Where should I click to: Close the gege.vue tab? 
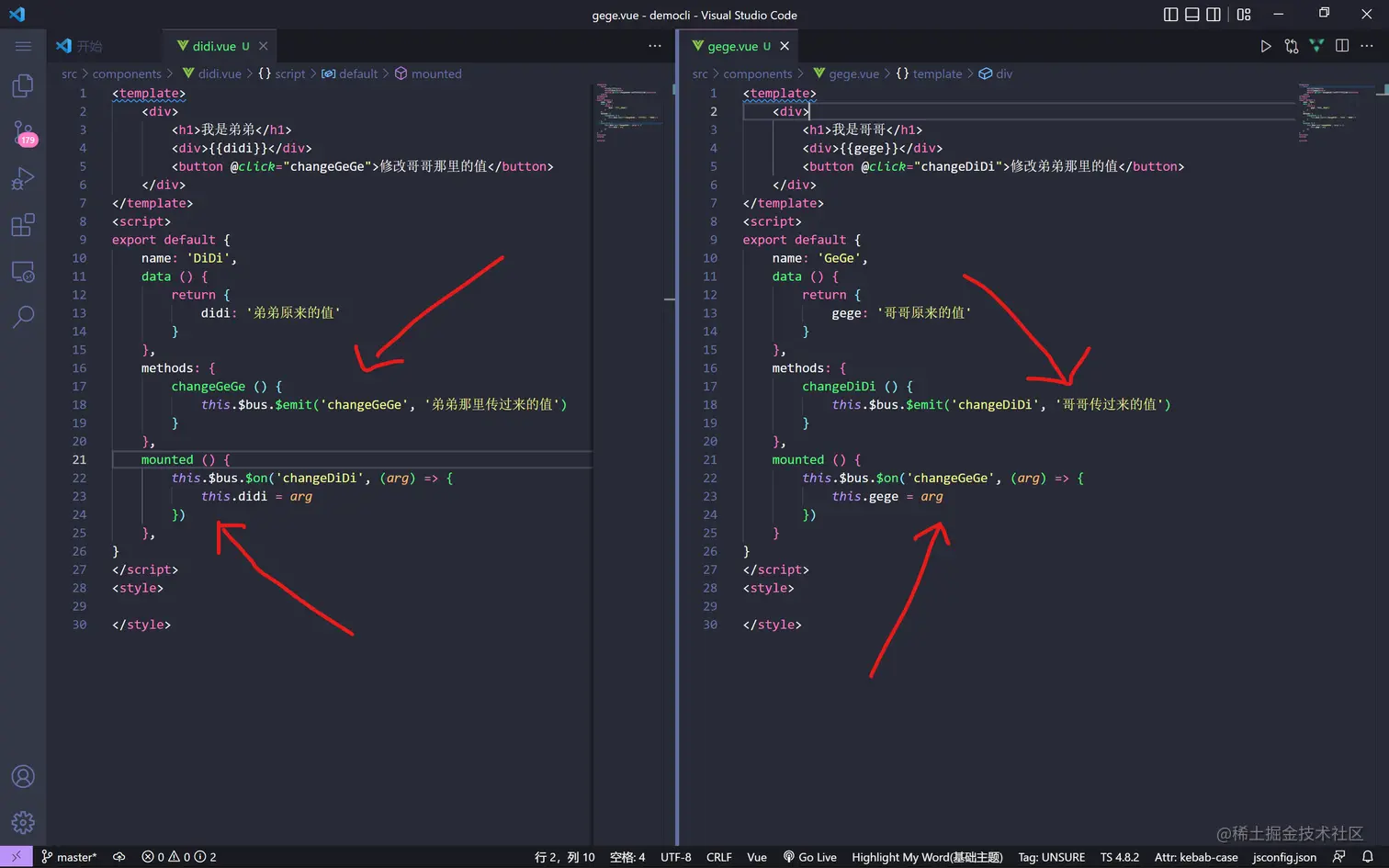(785, 46)
